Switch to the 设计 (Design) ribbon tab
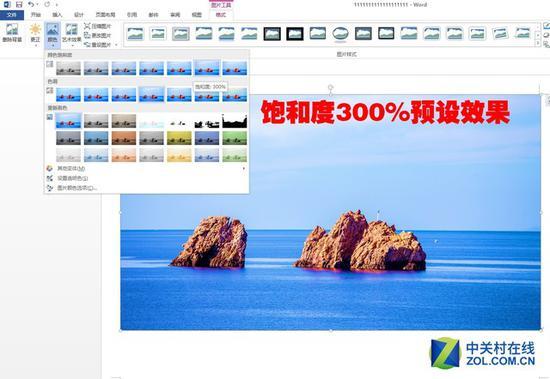The height and width of the screenshot is (379, 550). [79, 15]
